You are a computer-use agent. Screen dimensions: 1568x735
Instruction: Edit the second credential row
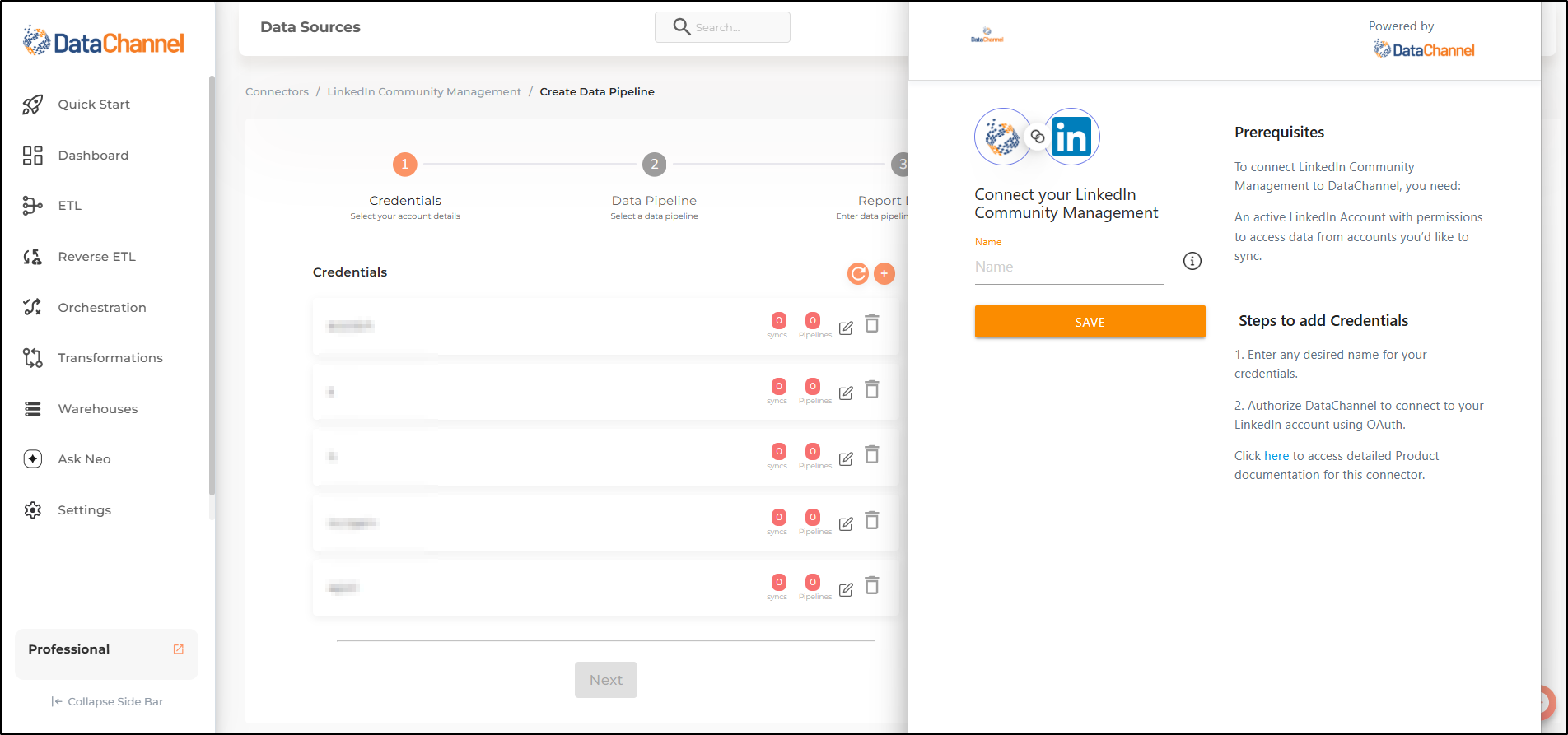pos(846,393)
